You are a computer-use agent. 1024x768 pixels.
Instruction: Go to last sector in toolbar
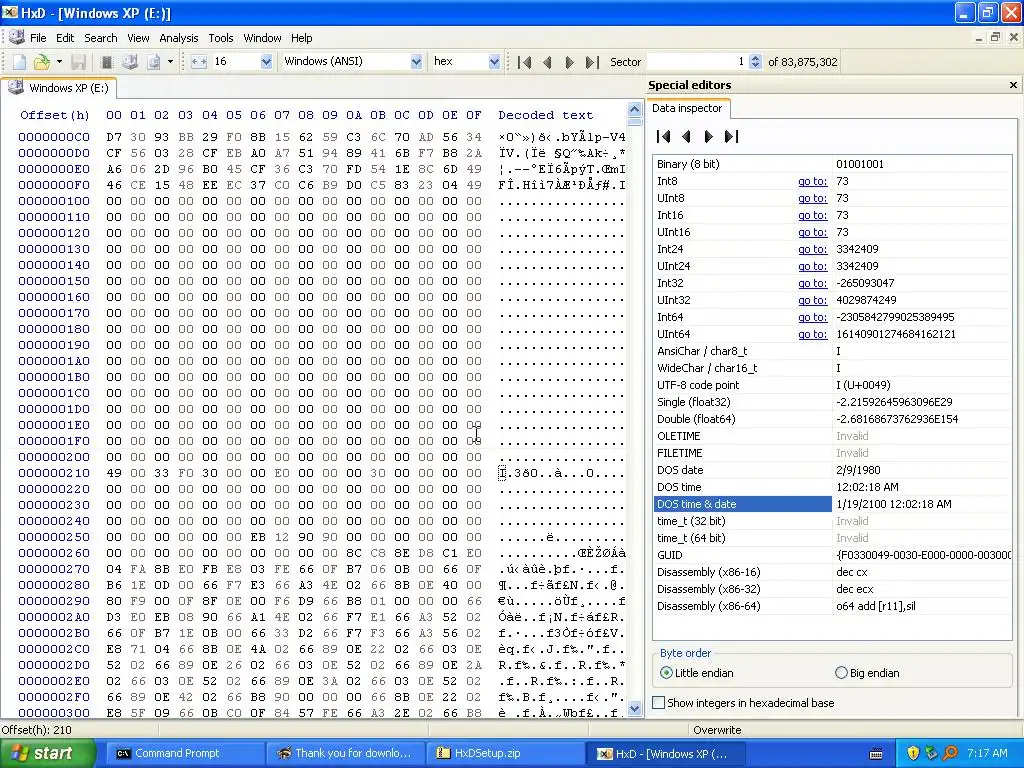click(x=592, y=62)
